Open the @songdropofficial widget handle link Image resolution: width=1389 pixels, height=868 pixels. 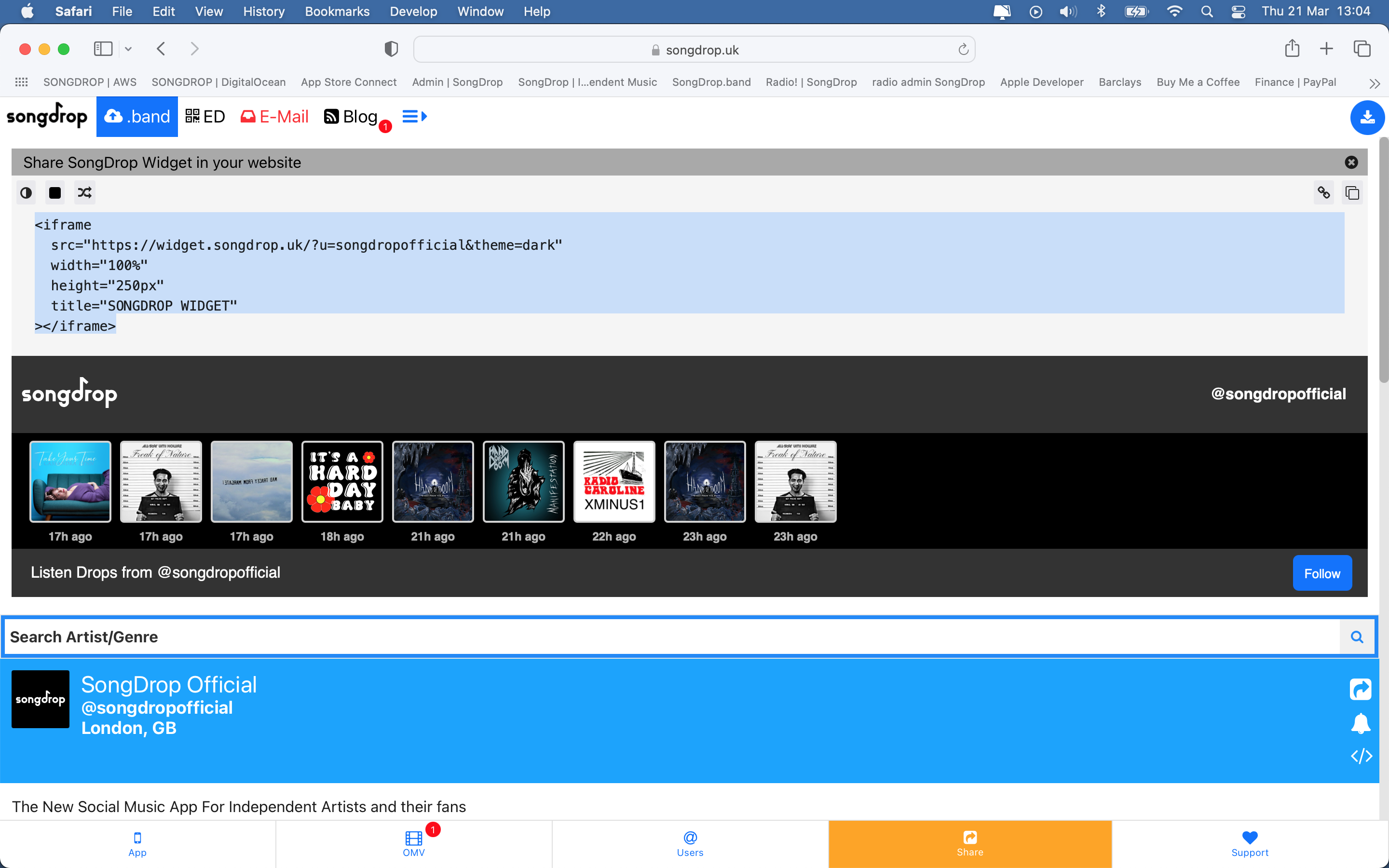[1278, 394]
